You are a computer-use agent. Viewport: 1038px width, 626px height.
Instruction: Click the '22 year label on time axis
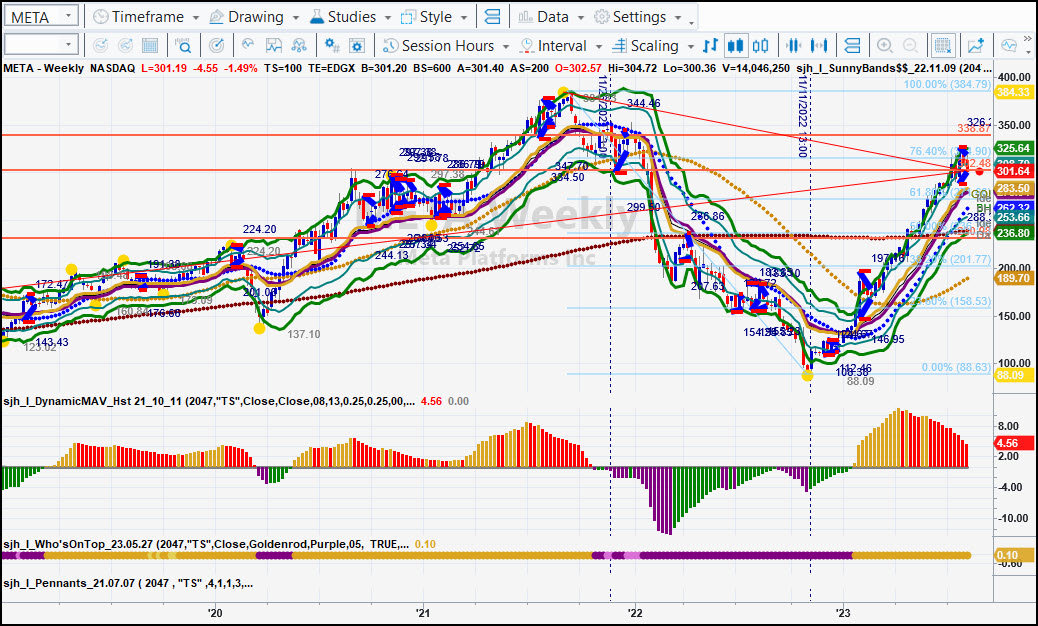click(636, 613)
